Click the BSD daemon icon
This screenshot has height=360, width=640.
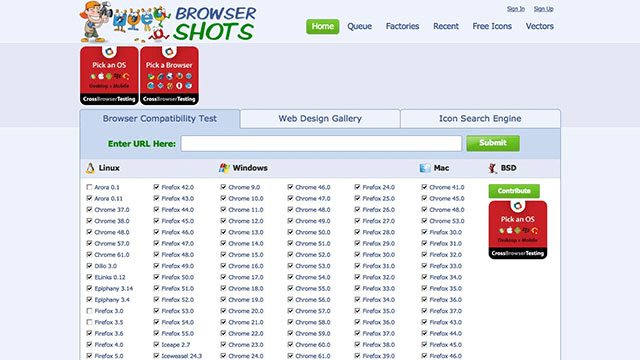click(x=493, y=168)
